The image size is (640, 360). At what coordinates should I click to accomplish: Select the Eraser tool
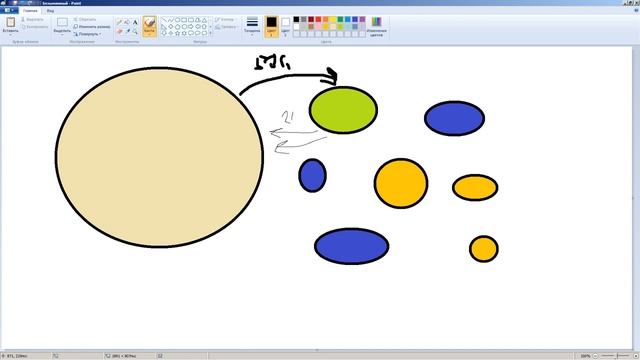120,31
